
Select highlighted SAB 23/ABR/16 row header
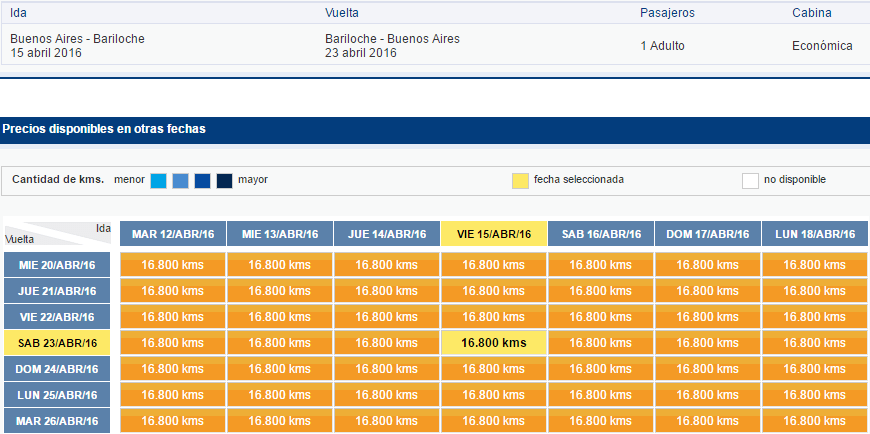(57, 343)
